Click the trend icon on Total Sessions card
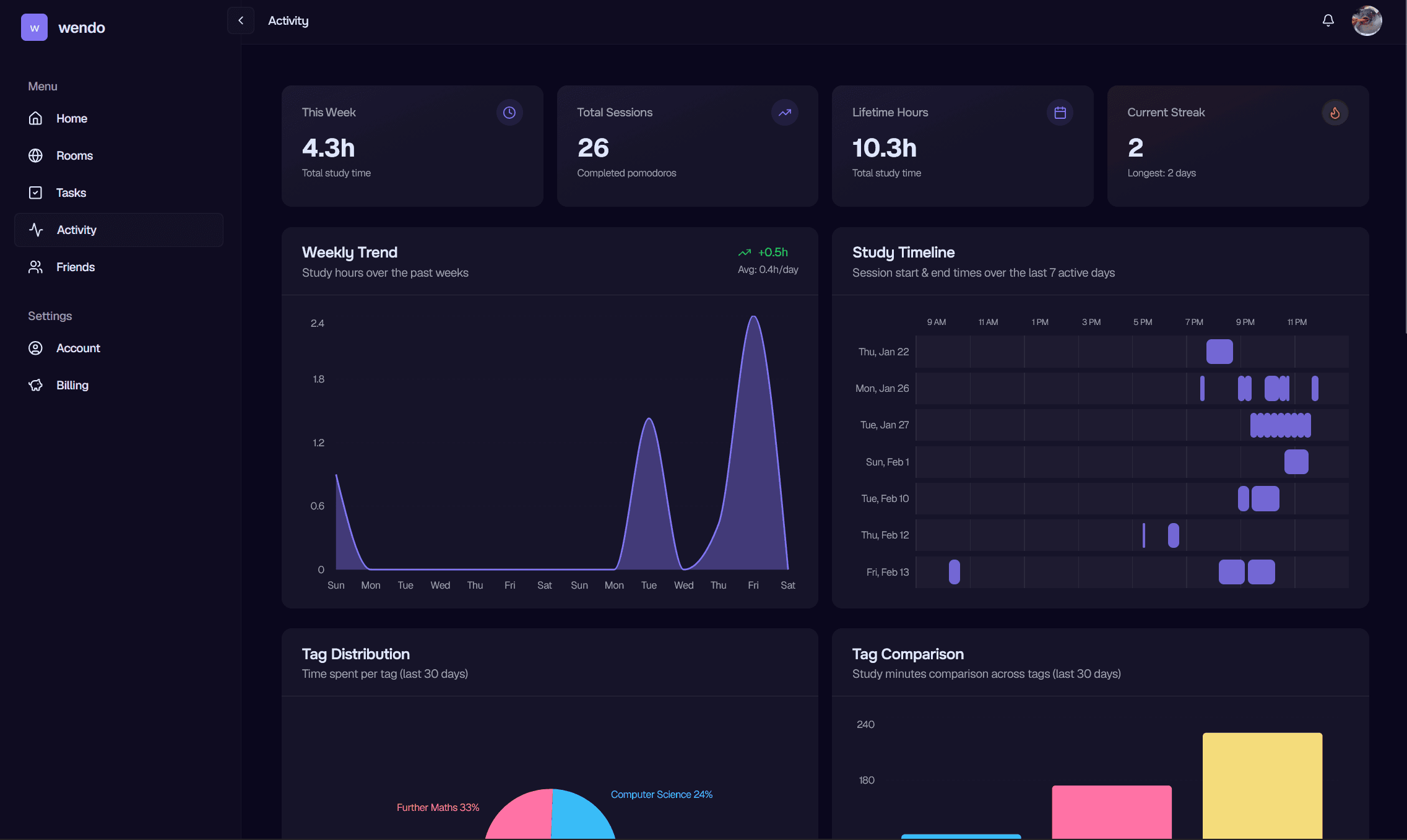Screen dimensions: 1407x840 click(784, 112)
